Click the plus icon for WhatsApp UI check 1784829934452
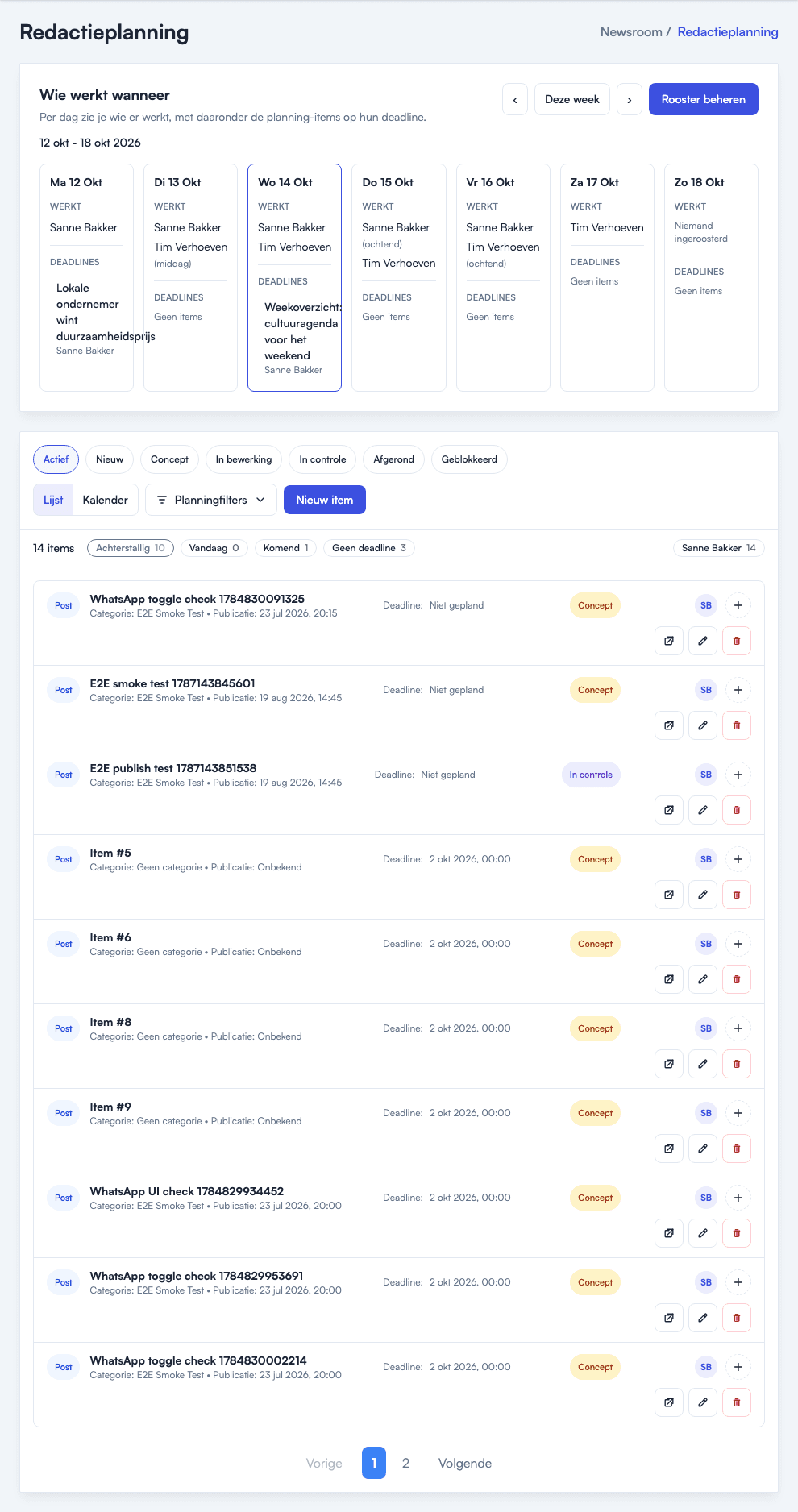The width and height of the screenshot is (798, 1512). [x=738, y=1198]
